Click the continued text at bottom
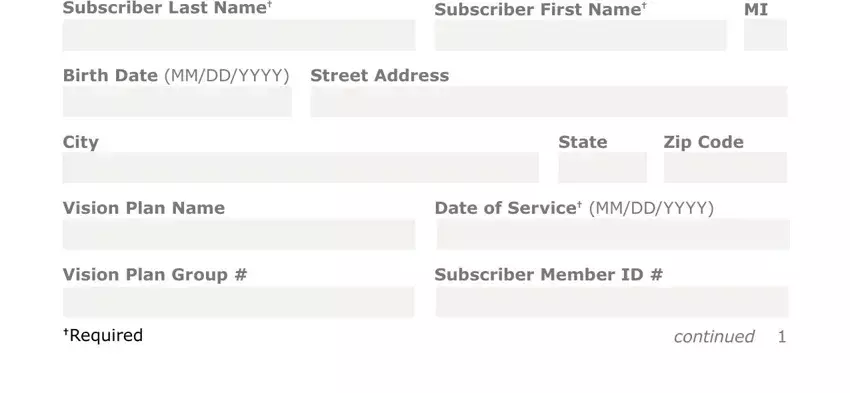The image size is (850, 393). [x=714, y=337]
